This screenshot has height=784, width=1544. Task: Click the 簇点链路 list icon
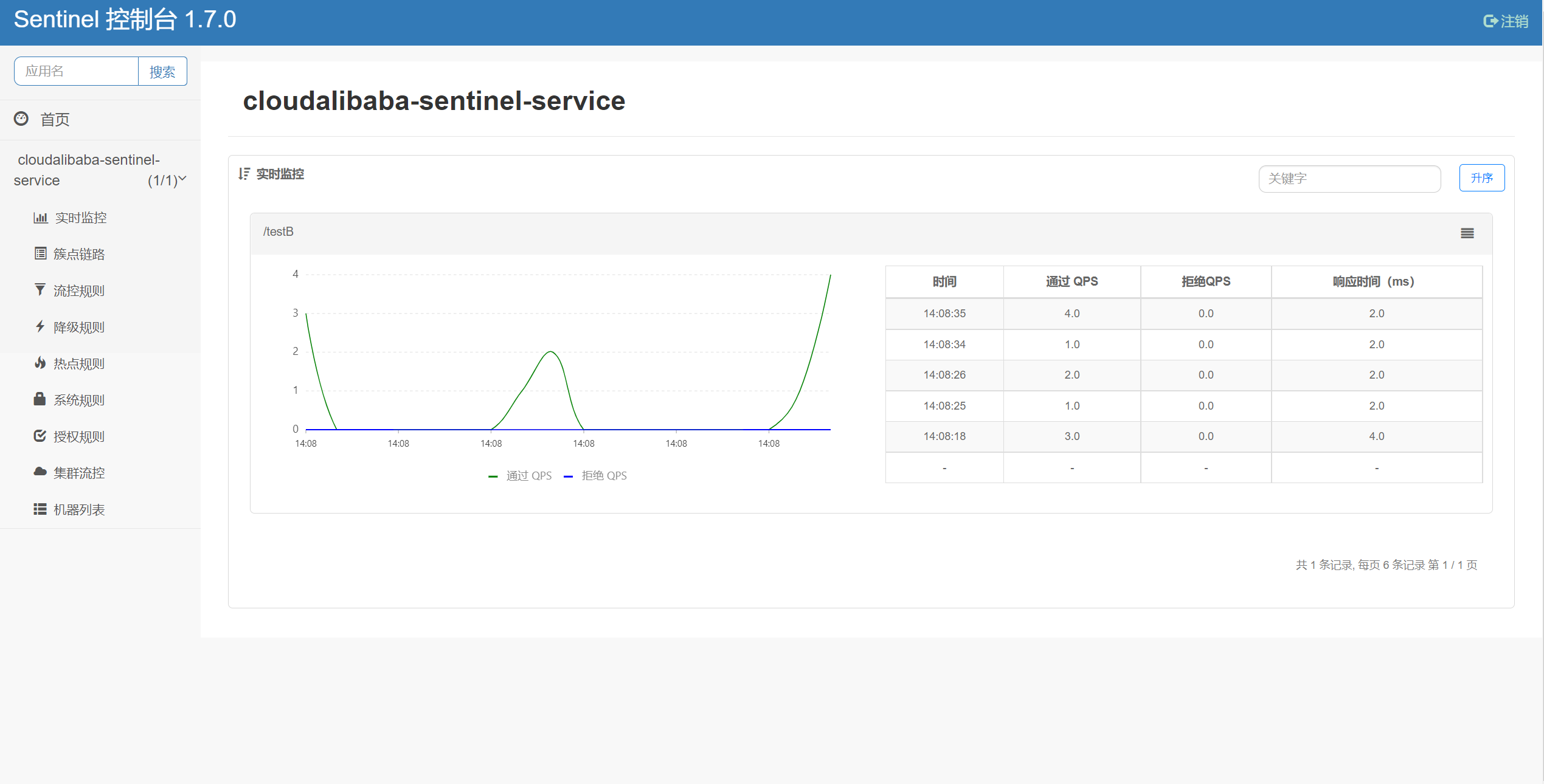[40, 253]
